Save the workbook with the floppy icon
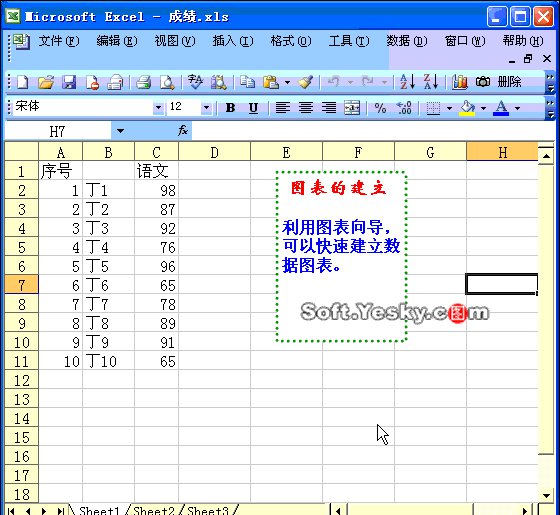Viewport: 560px width, 515px height. pyautogui.click(x=69, y=82)
